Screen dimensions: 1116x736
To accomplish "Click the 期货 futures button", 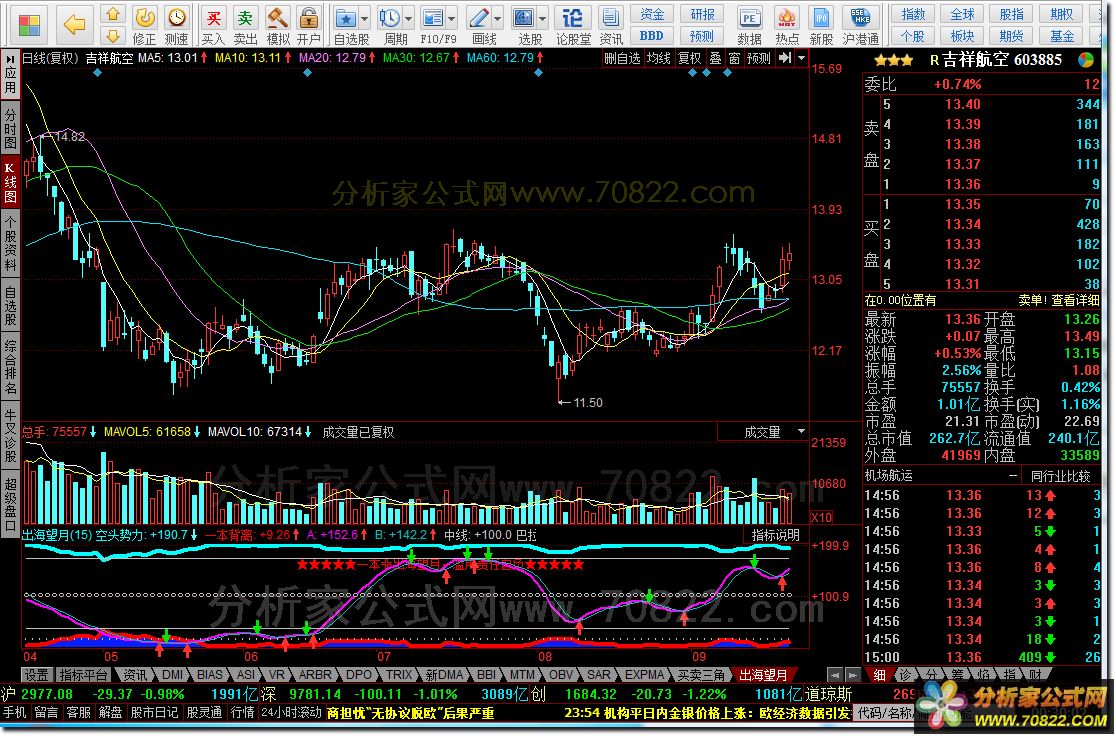I will [x=1011, y=36].
